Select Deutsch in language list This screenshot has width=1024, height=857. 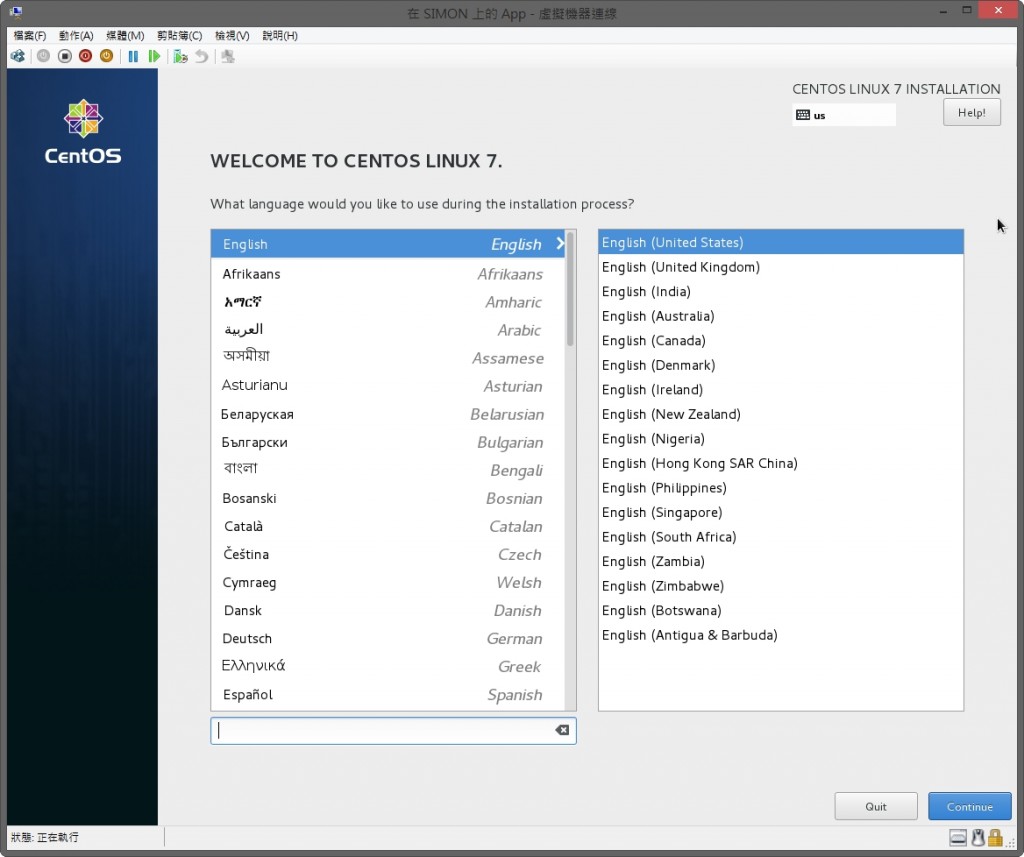tap(388, 638)
